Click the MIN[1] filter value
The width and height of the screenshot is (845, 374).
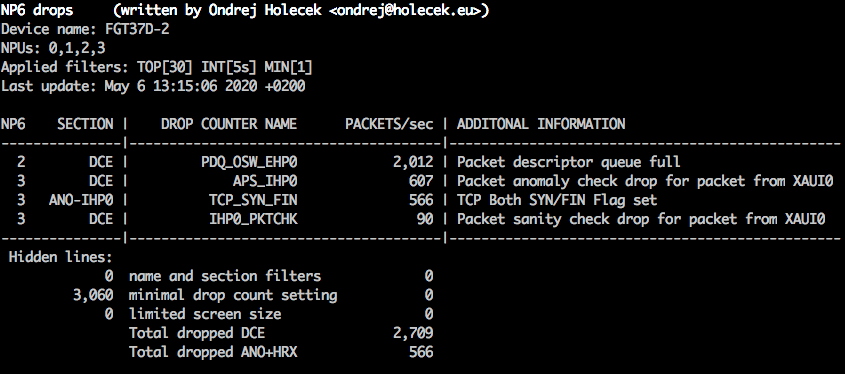tap(288, 67)
